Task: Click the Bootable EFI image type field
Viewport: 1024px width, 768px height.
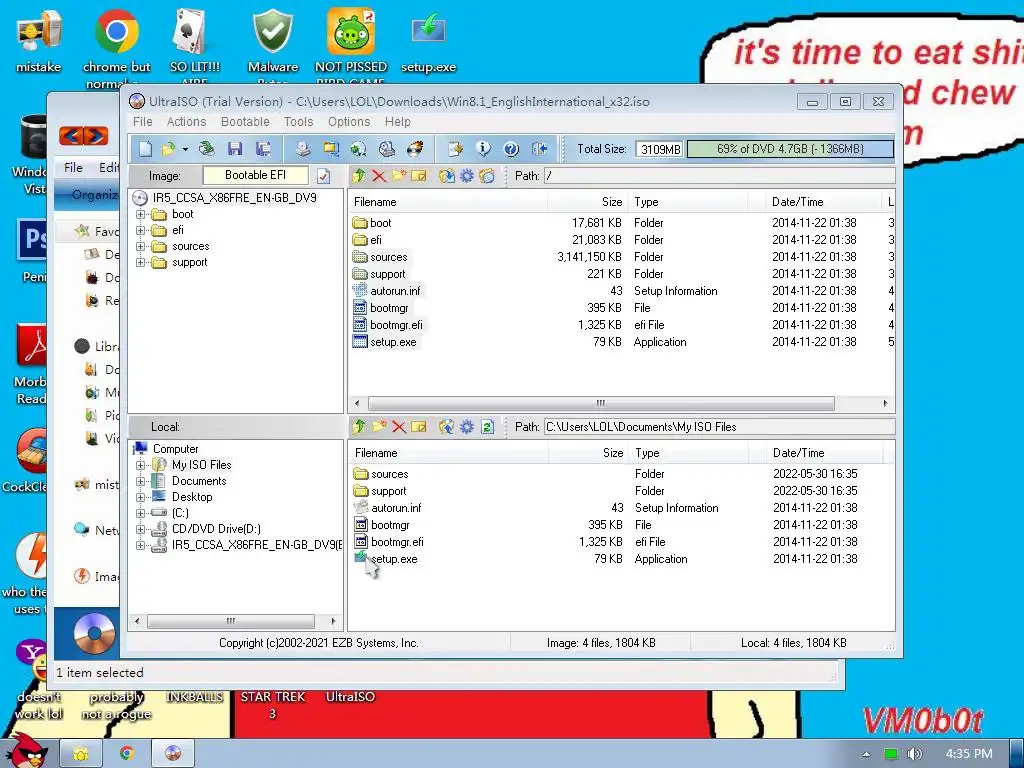Action: point(255,175)
